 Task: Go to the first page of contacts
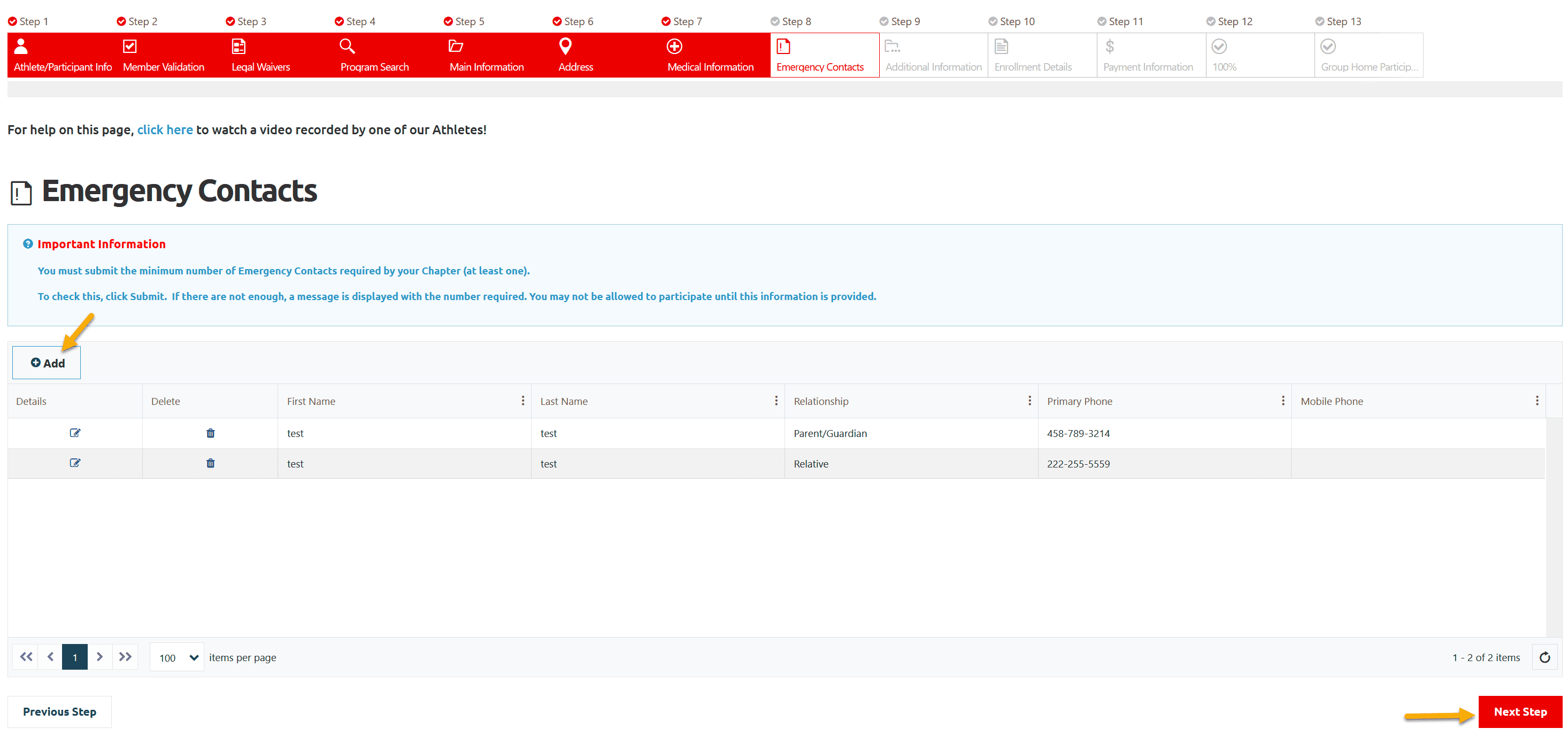26,657
